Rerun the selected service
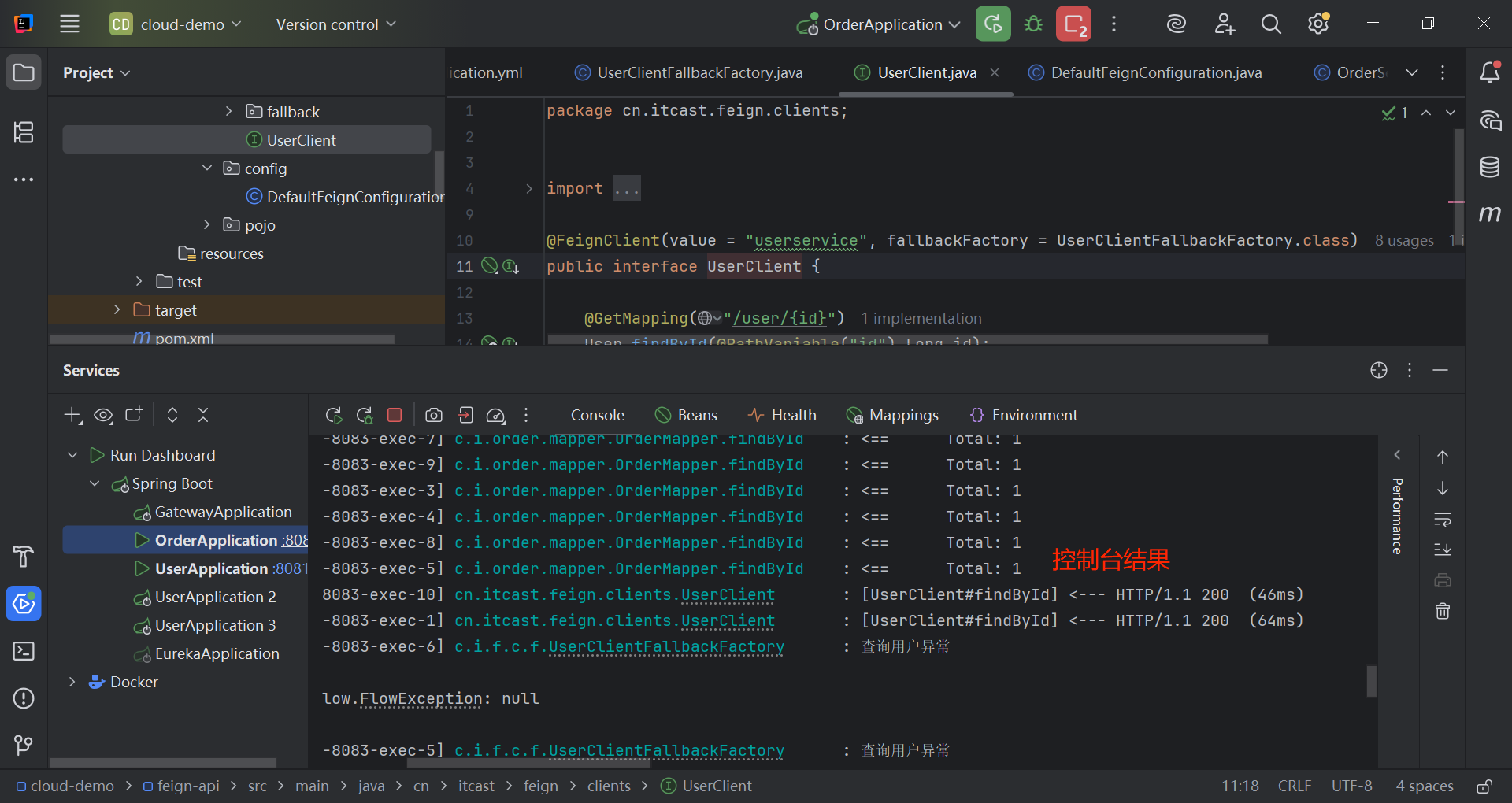 pyautogui.click(x=334, y=415)
